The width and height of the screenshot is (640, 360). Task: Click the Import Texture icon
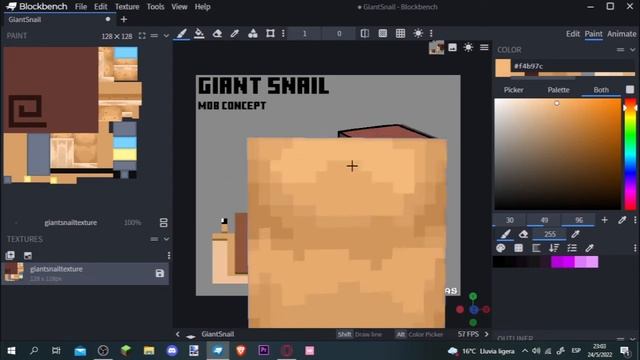pyautogui.click(x=10, y=256)
